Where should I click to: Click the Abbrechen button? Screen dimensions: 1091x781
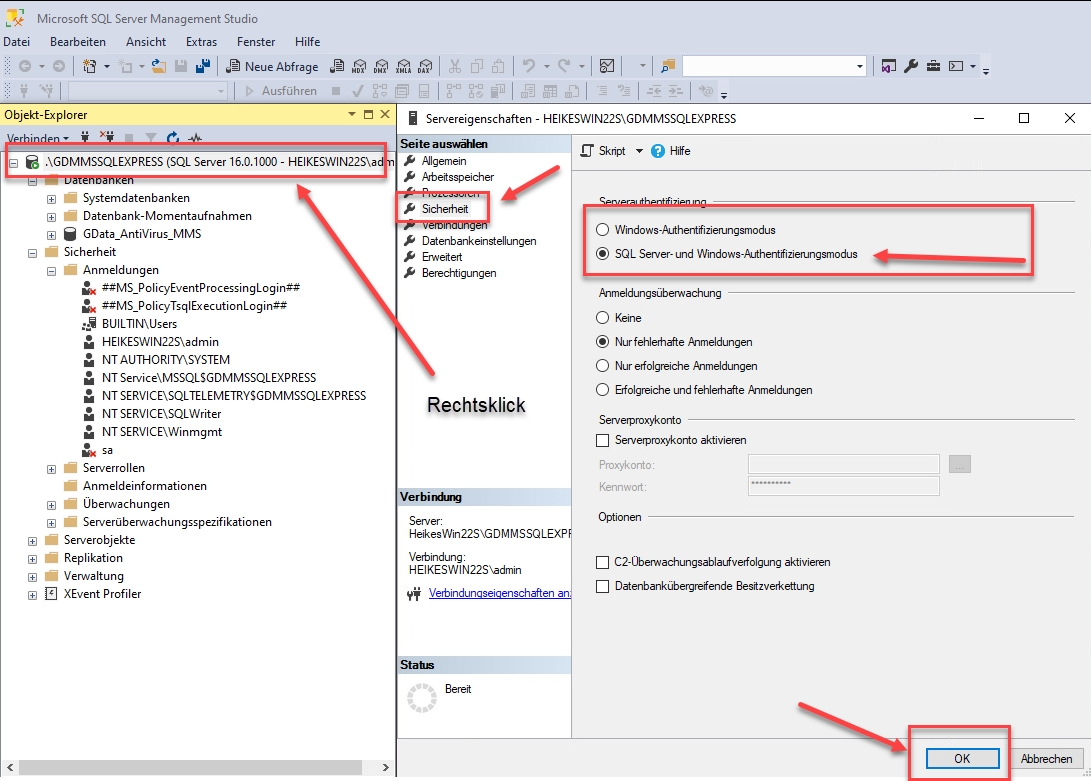tap(1046, 759)
